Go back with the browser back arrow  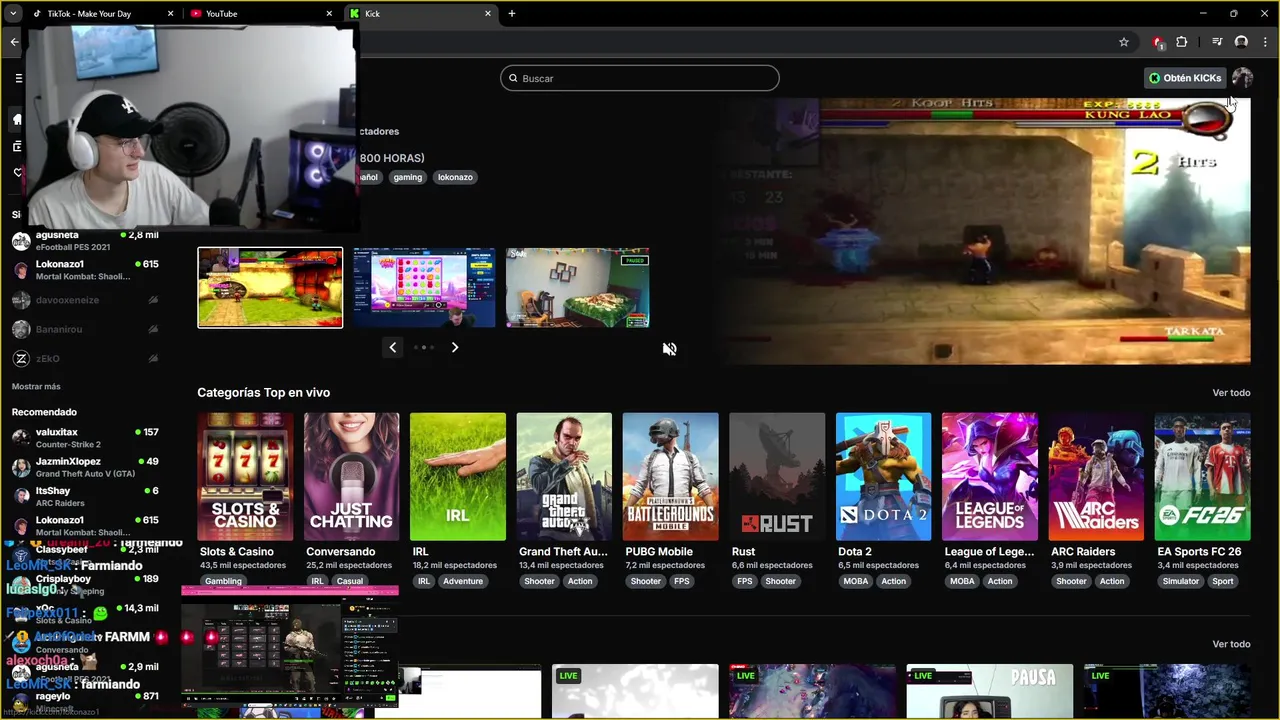(x=14, y=42)
